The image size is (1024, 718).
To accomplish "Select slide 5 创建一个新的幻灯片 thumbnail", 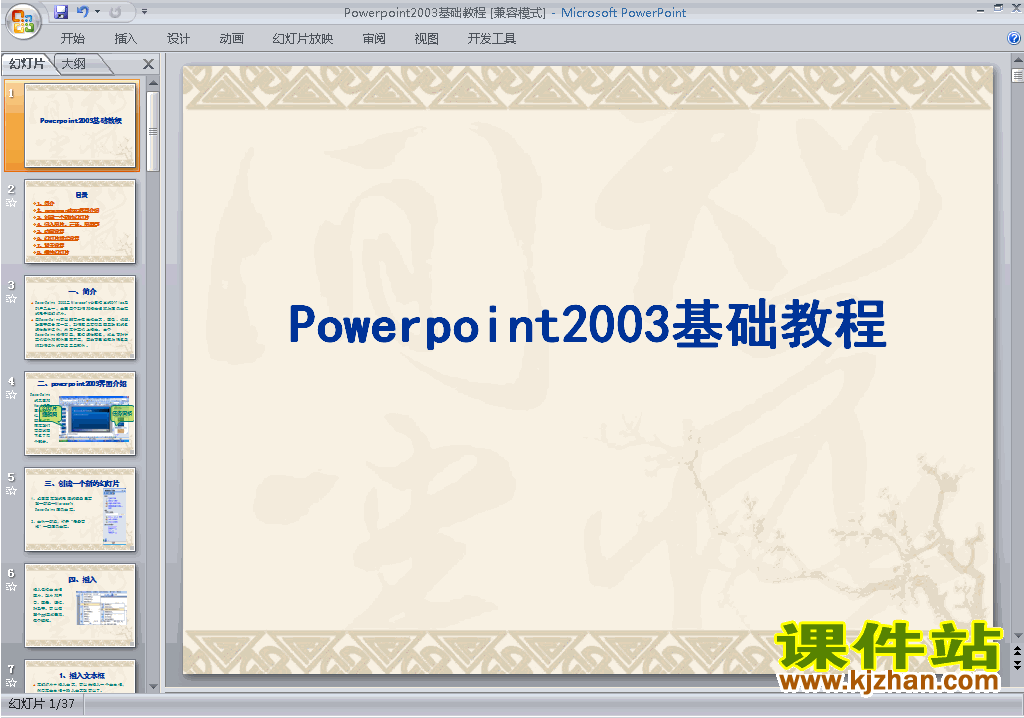I will pyautogui.click(x=80, y=510).
